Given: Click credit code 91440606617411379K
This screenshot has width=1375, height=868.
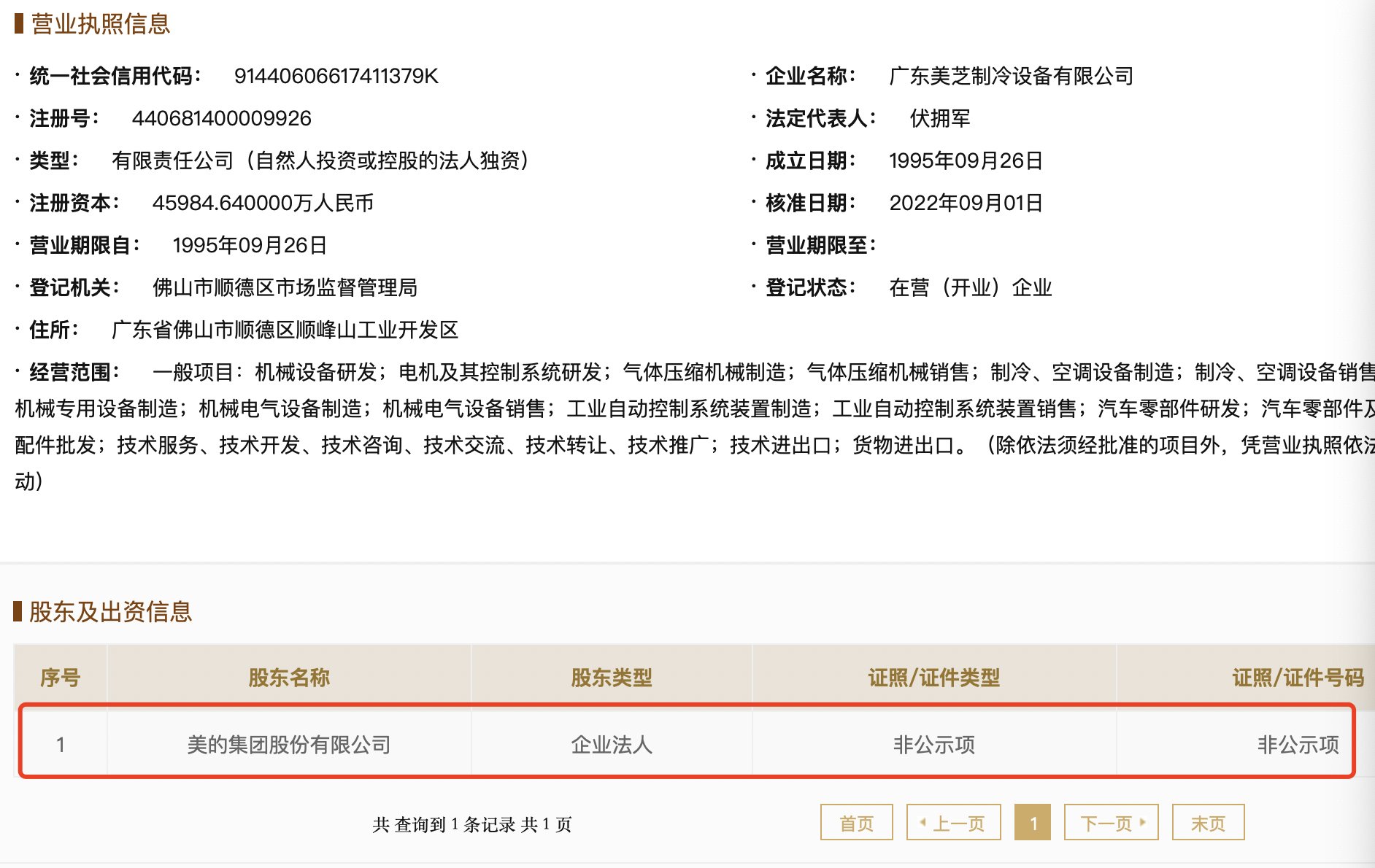Looking at the screenshot, I should click(x=336, y=76).
